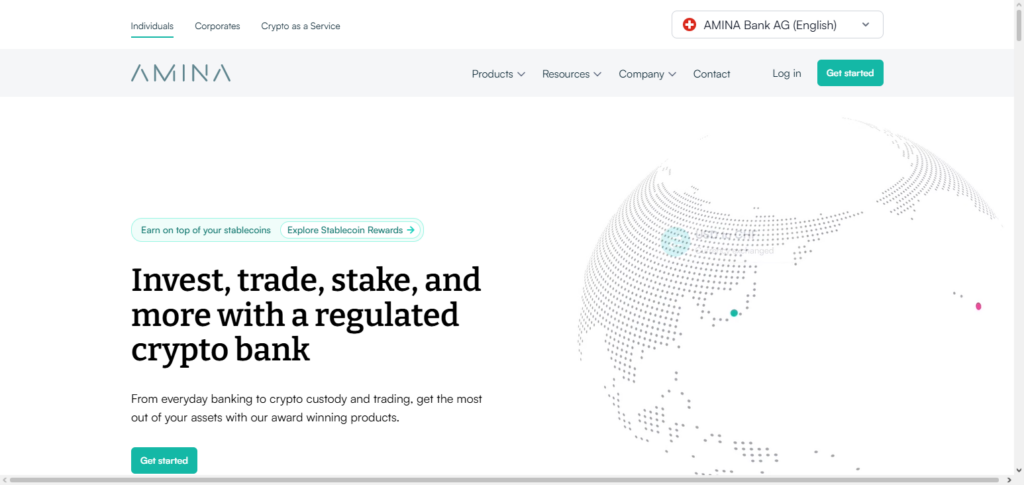Viewport: 1024px width, 485px height.
Task: Click the arrow in Explore Stablecoin Rewards
Action: click(410, 230)
